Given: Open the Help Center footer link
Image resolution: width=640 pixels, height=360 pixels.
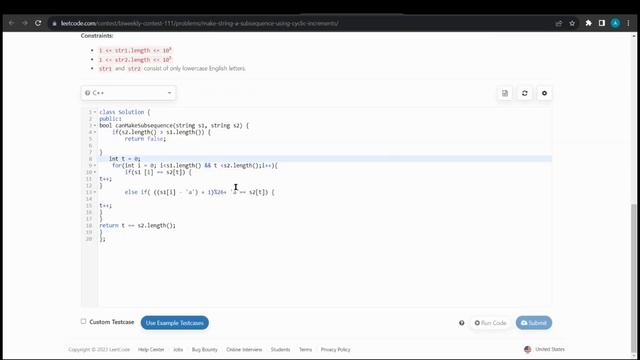Looking at the screenshot, I should [x=151, y=349].
